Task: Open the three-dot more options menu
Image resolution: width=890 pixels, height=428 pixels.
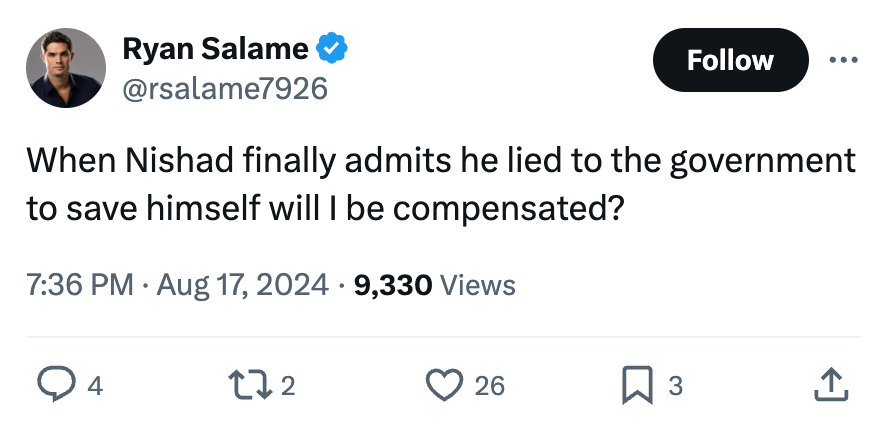Action: click(x=843, y=60)
